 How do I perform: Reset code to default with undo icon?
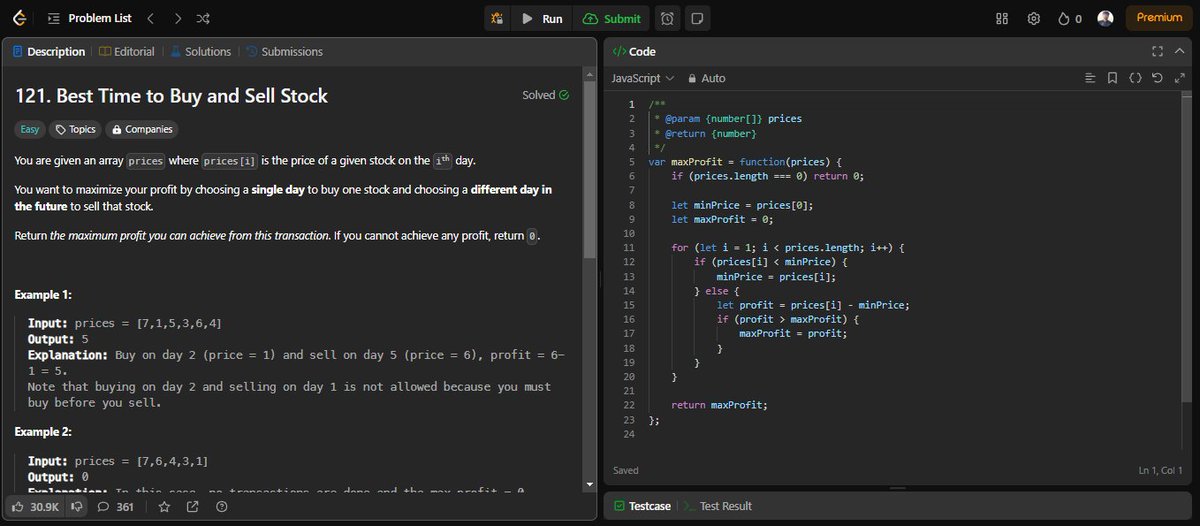click(1158, 78)
